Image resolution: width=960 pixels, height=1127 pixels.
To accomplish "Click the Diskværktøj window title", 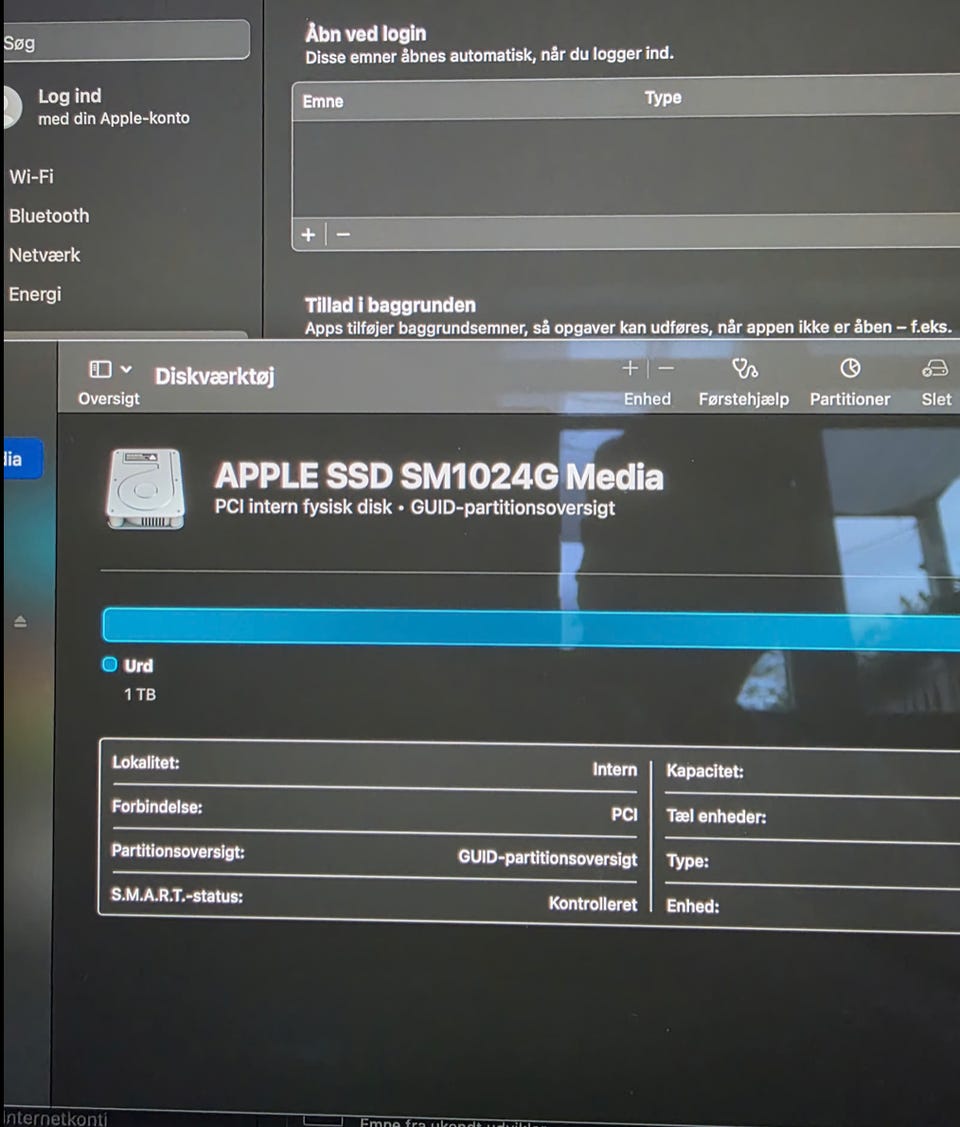I will (214, 376).
